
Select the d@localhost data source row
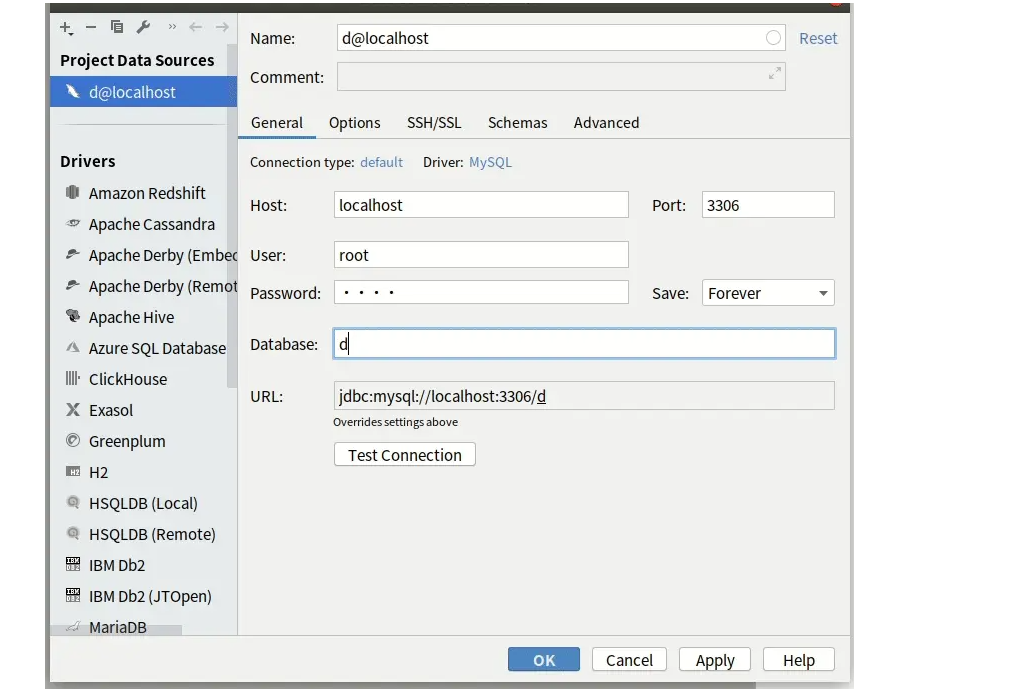pos(144,92)
